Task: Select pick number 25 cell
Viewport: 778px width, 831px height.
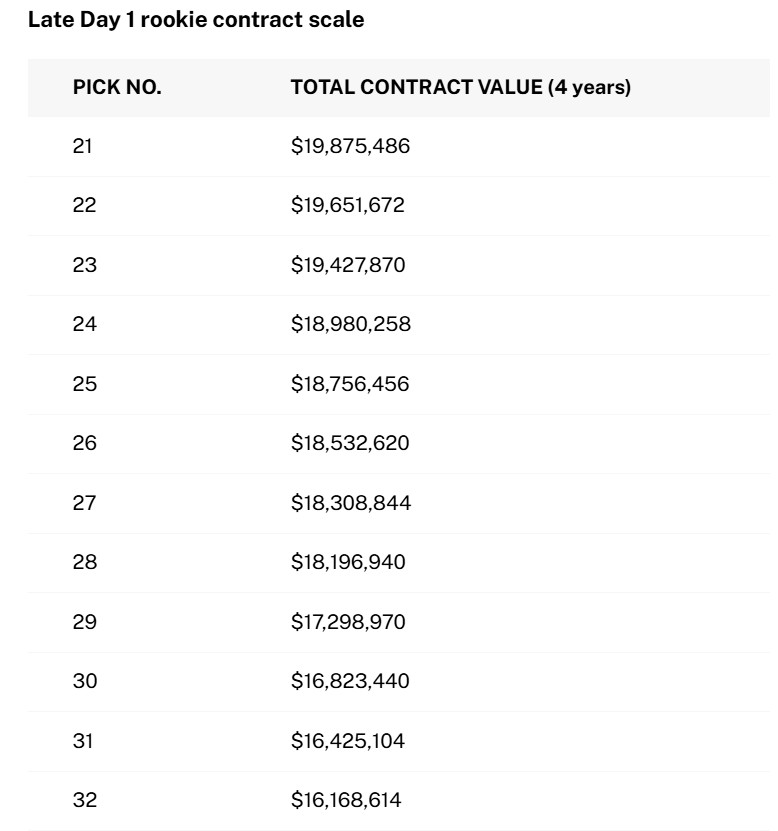Action: point(84,384)
